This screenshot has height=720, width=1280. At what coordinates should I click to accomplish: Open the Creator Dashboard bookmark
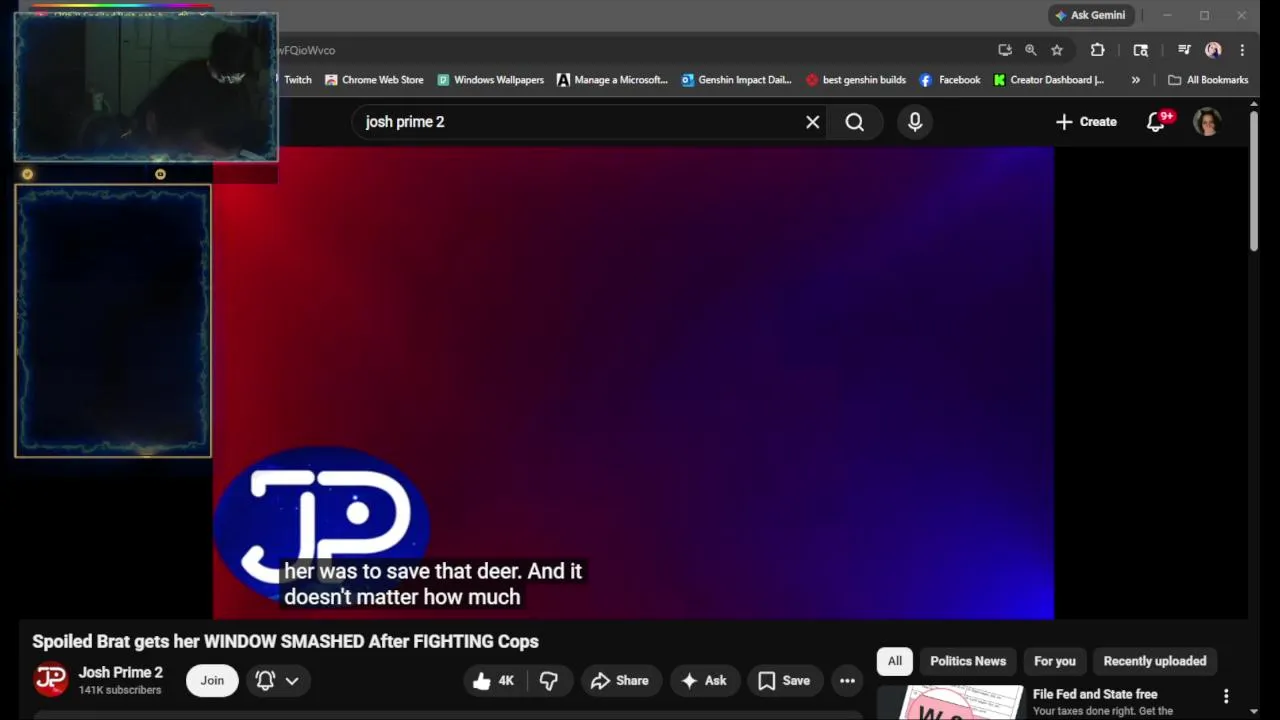click(x=1048, y=80)
